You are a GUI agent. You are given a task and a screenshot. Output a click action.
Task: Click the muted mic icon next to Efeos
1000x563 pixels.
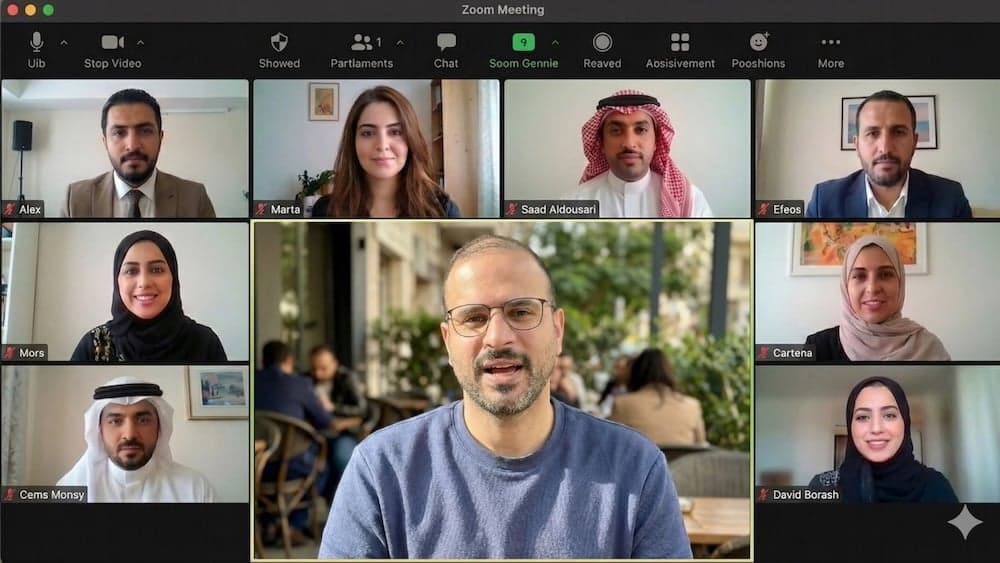(763, 209)
